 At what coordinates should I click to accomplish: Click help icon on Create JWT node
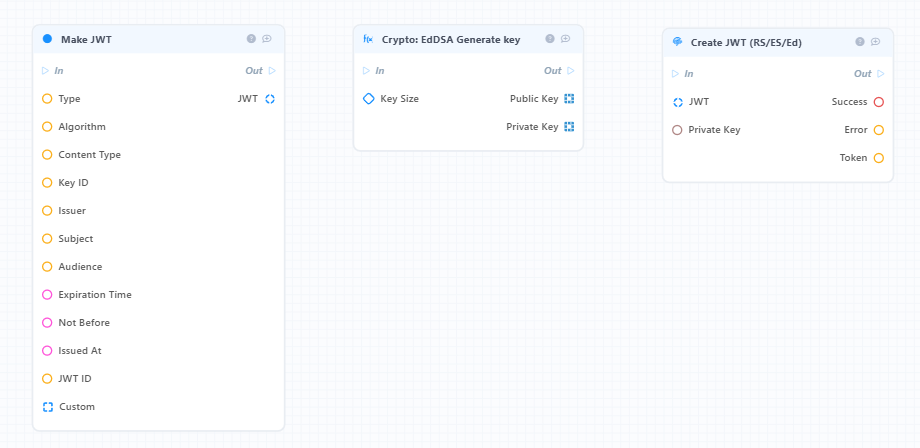[860, 42]
